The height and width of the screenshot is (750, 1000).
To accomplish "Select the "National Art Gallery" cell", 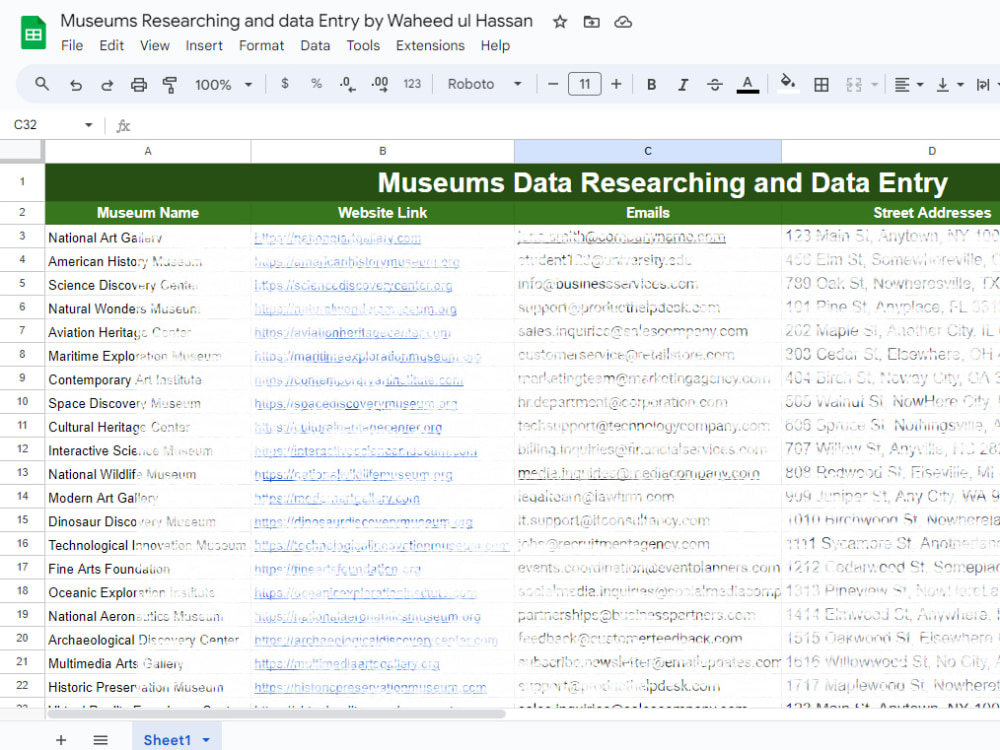I will point(148,237).
